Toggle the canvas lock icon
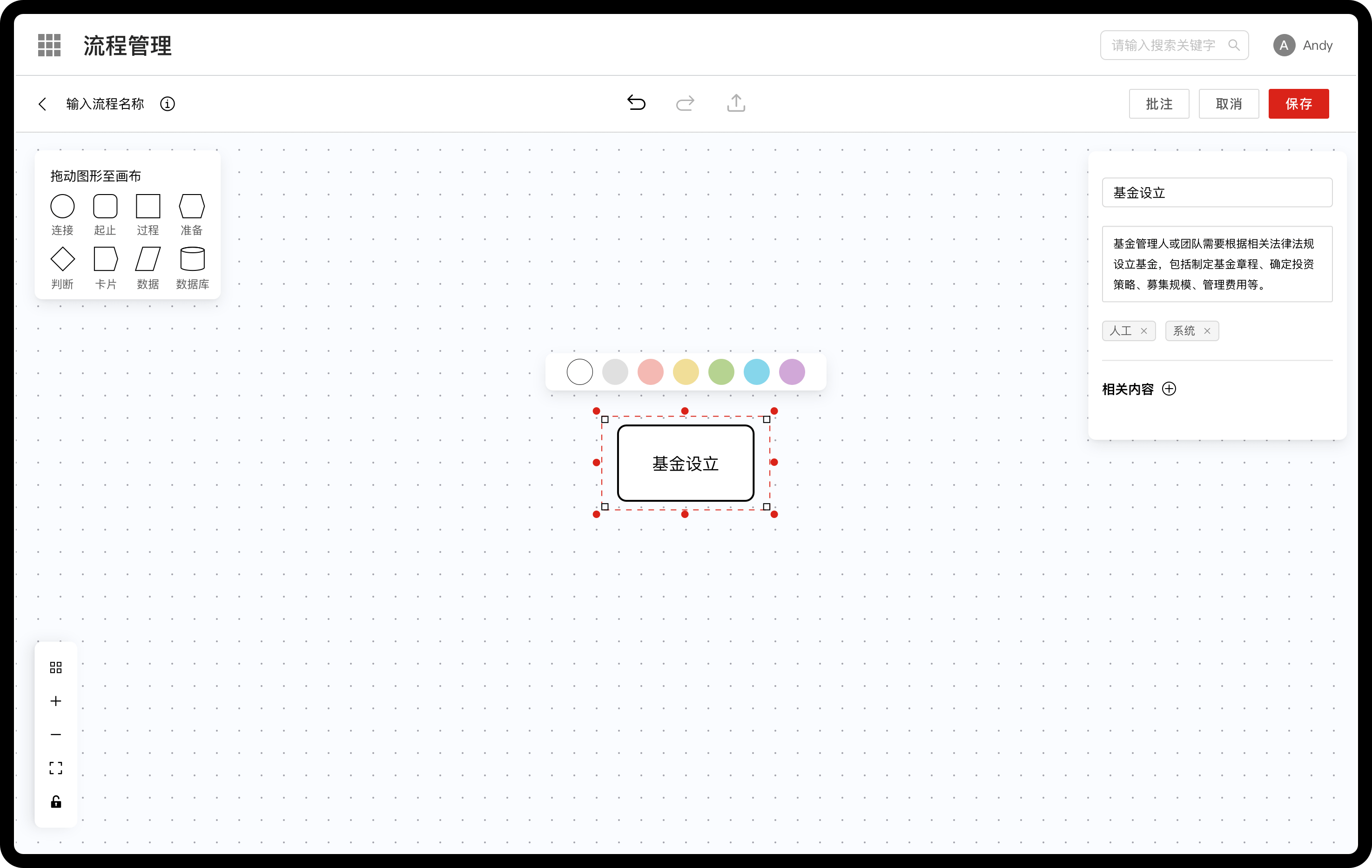The image size is (1372, 868). coord(56,802)
